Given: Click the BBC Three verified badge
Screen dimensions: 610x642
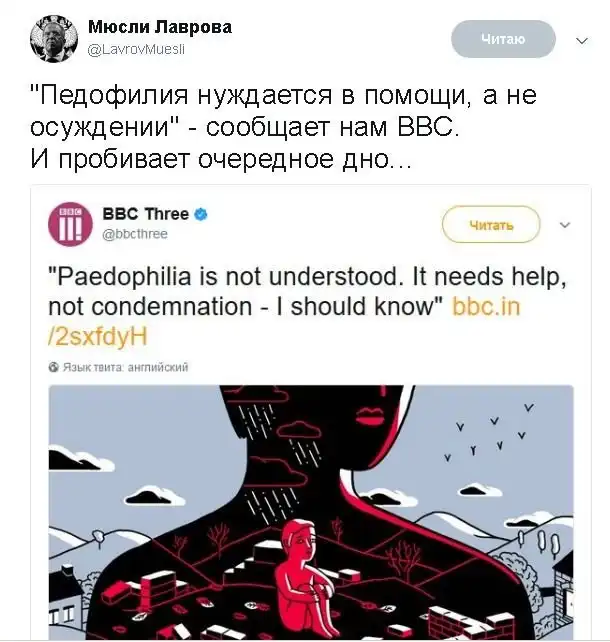Looking at the screenshot, I should [x=200, y=214].
